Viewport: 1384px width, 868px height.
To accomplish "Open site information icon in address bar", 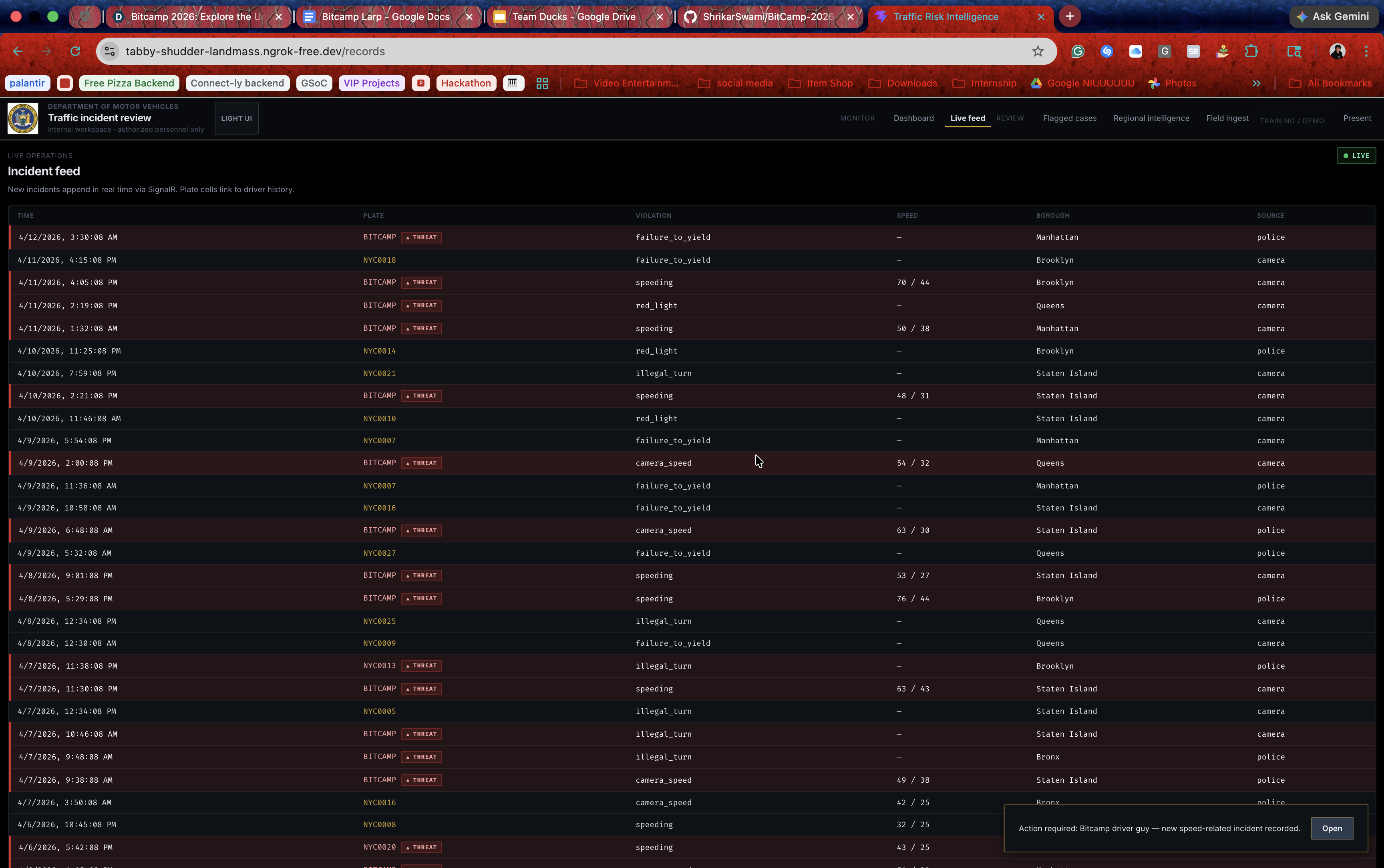I will coord(110,52).
